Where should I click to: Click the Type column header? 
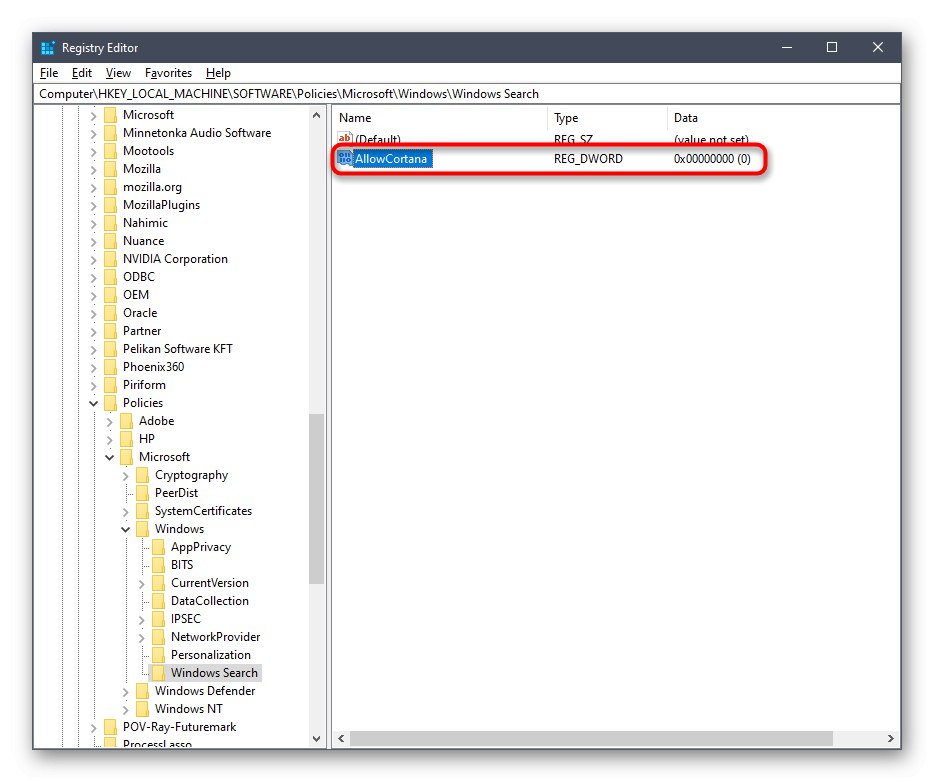pyautogui.click(x=607, y=118)
